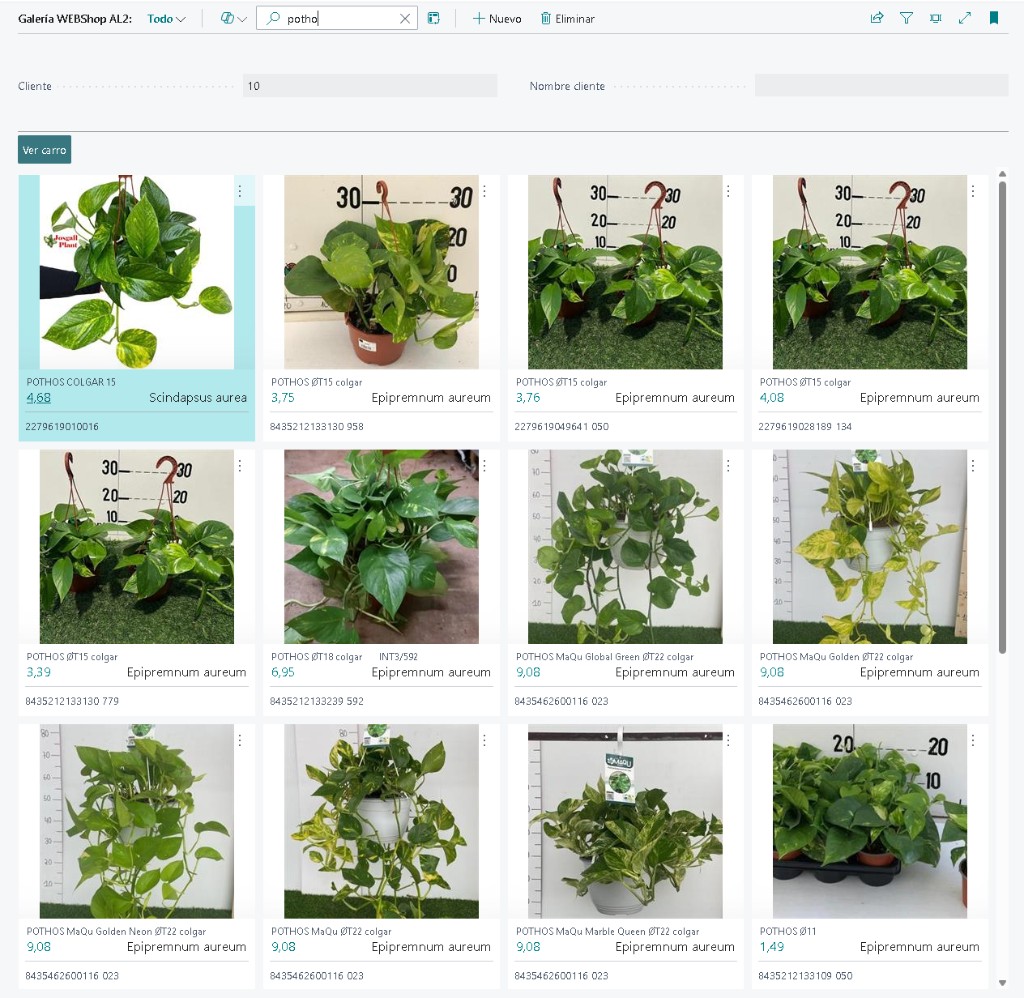The width and height of the screenshot is (1024, 998).
Task: Open options menu for MaQu Golden ØT22 card
Action: pyautogui.click(x=973, y=465)
